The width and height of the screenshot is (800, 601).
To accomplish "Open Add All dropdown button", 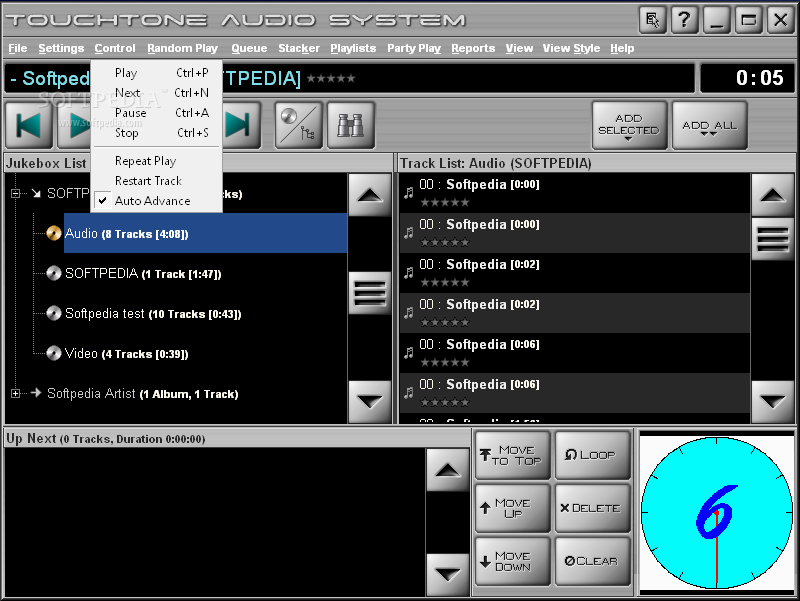I will 710,126.
